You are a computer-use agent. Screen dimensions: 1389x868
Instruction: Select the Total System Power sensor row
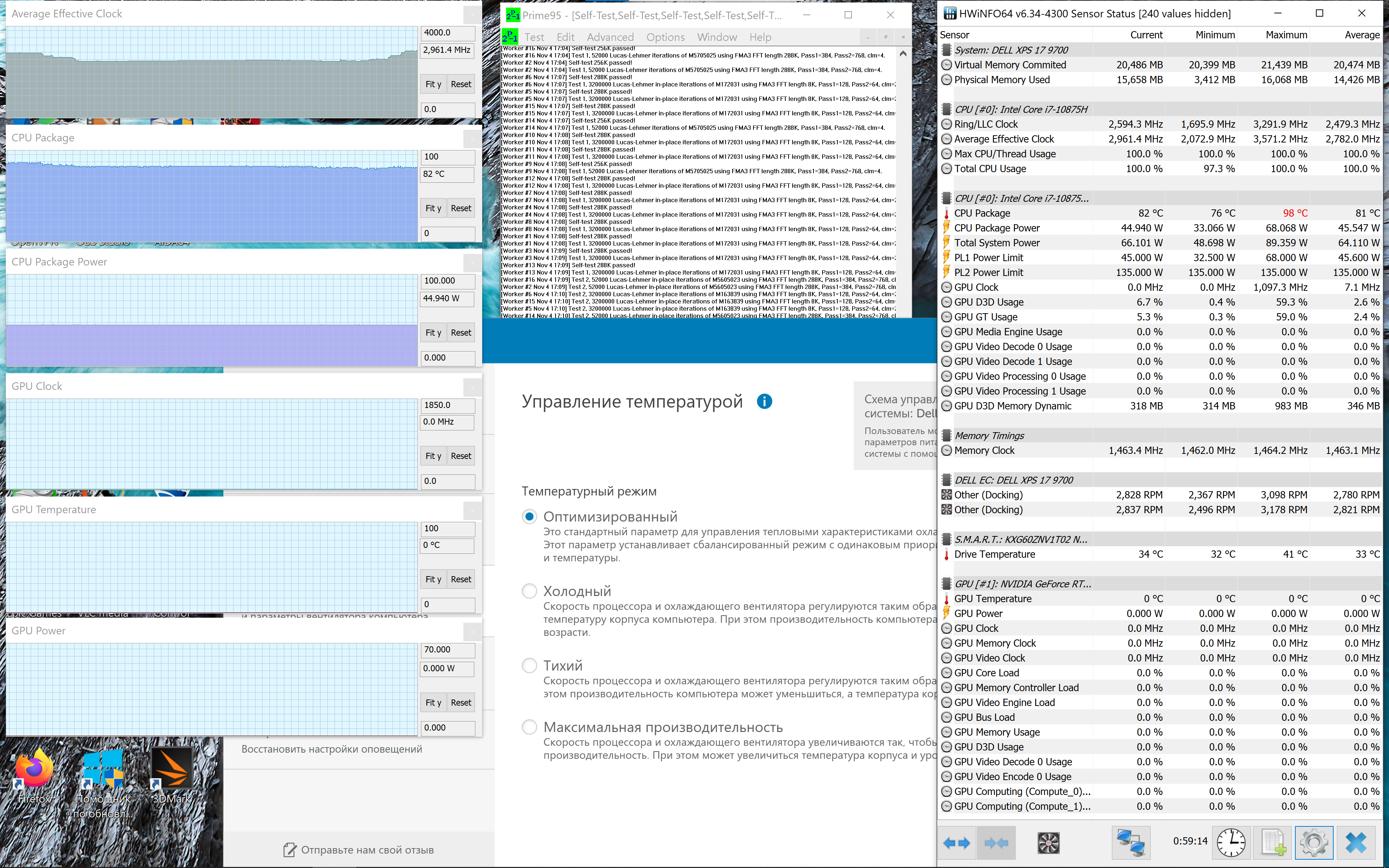(1160, 243)
